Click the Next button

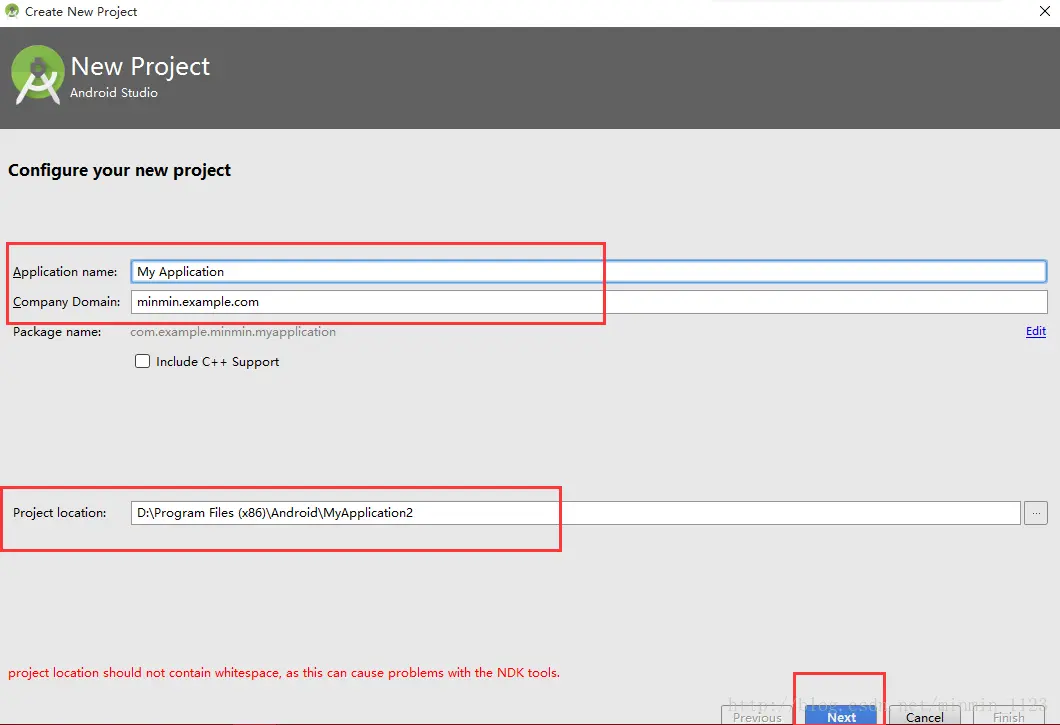[841, 716]
